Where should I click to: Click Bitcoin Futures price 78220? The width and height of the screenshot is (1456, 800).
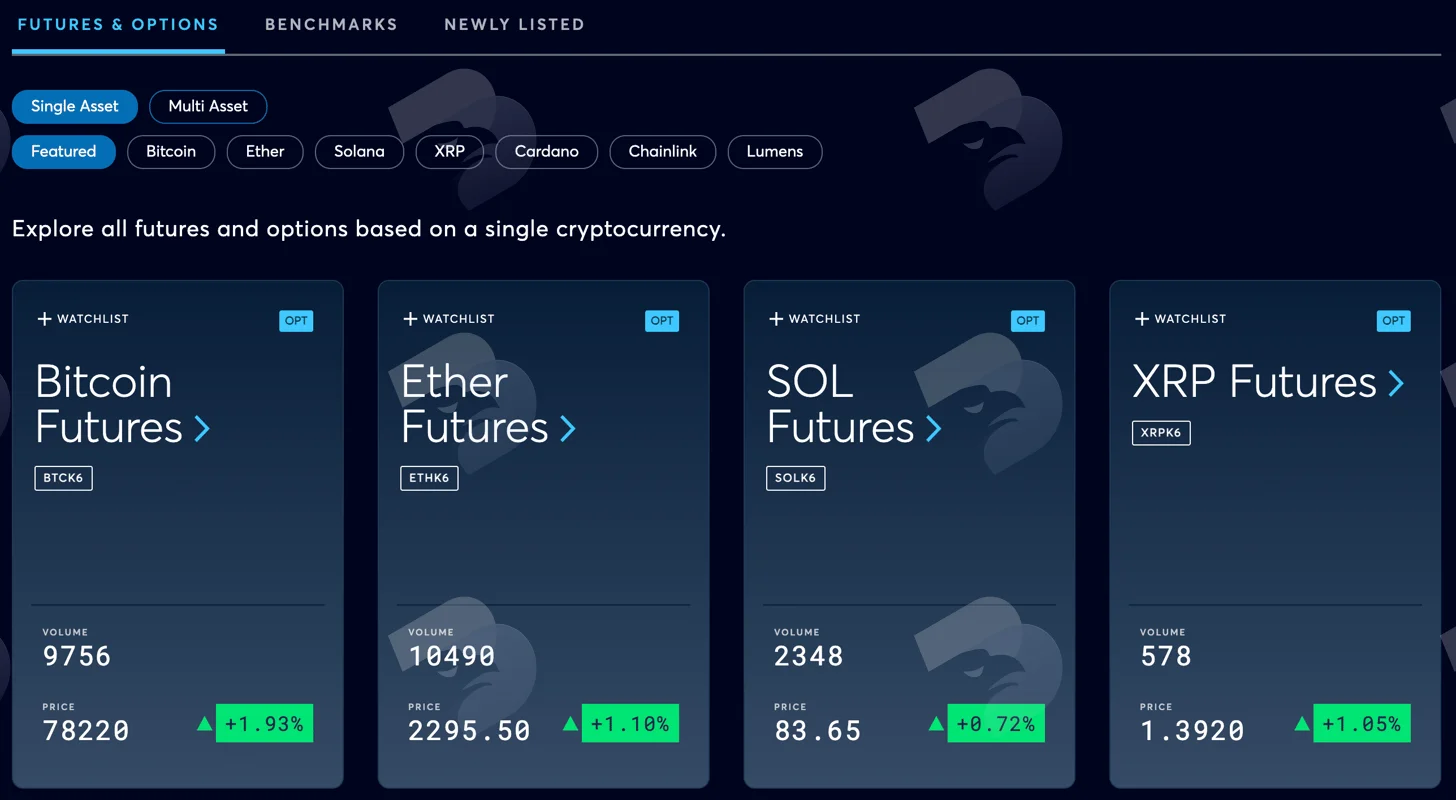click(86, 731)
